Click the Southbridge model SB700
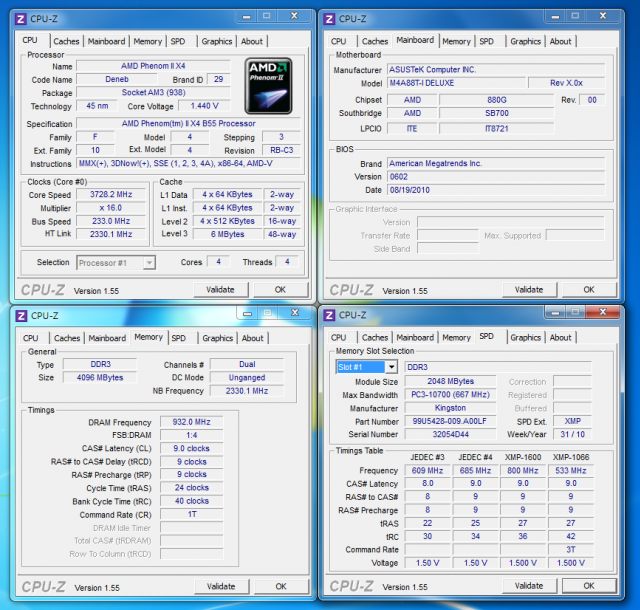This screenshot has height=610, width=640. pos(497,113)
